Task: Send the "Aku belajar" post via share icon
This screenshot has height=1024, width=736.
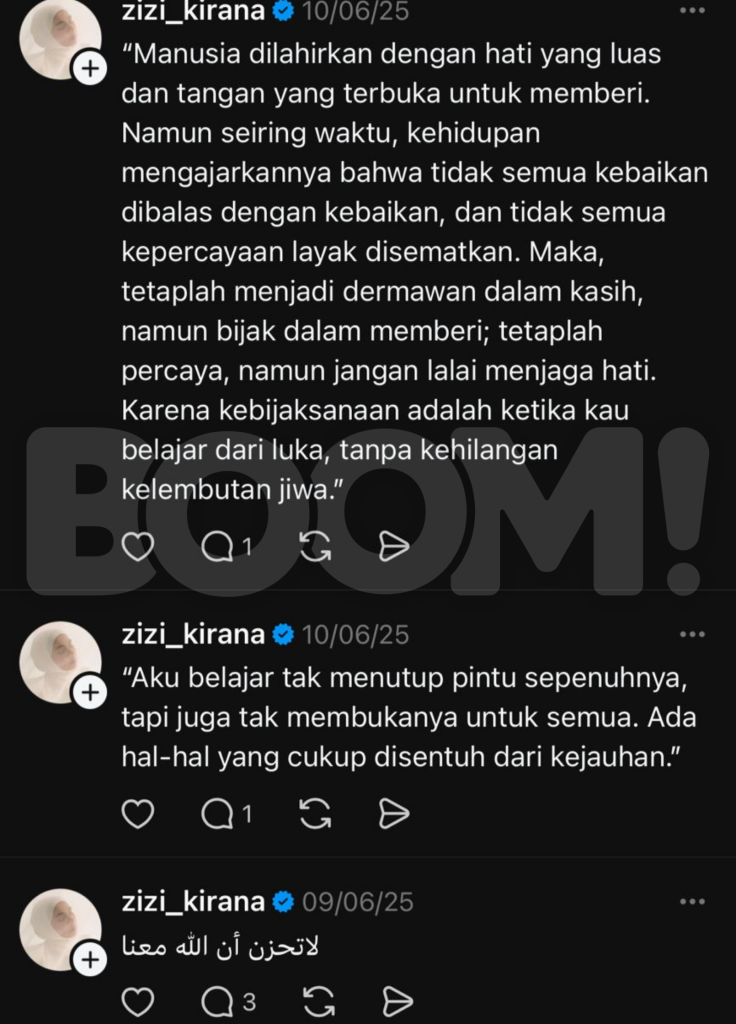Action: point(394,814)
